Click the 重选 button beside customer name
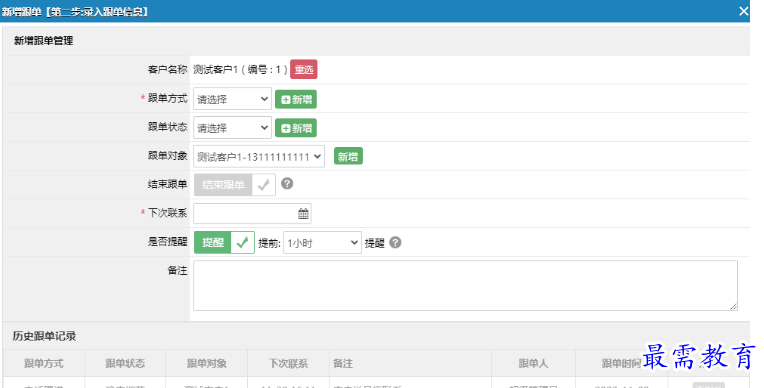Image resolution: width=764 pixels, height=388 pixels. 304,69
